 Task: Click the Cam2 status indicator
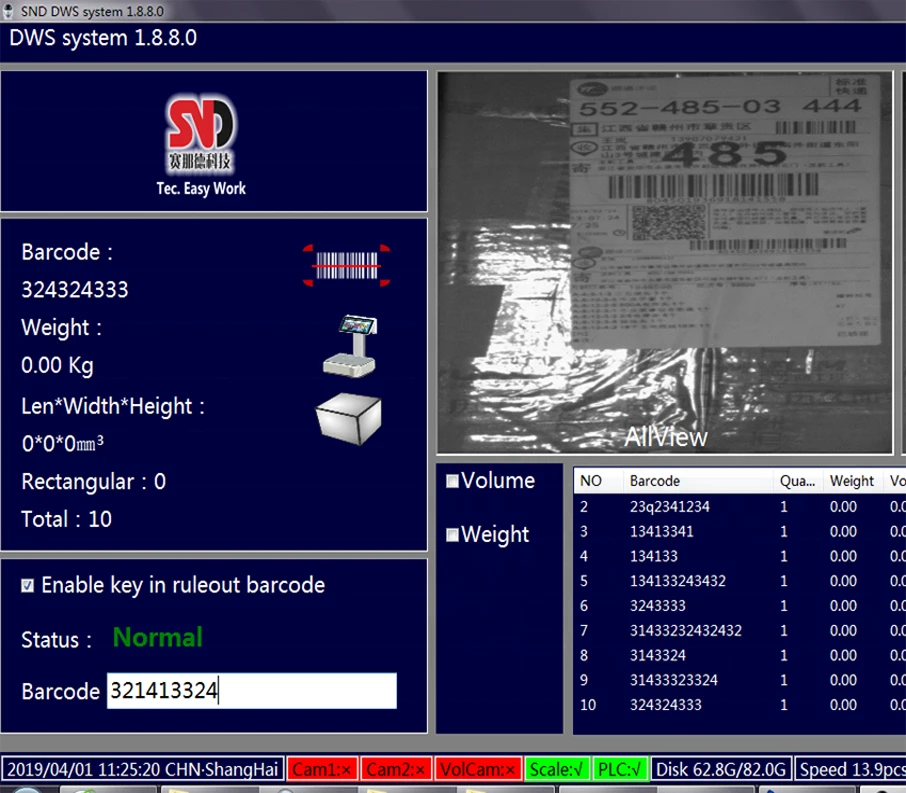point(396,769)
